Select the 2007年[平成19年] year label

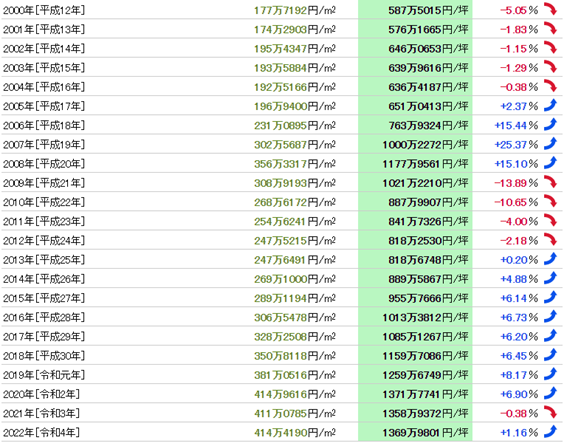pyautogui.click(x=44, y=145)
